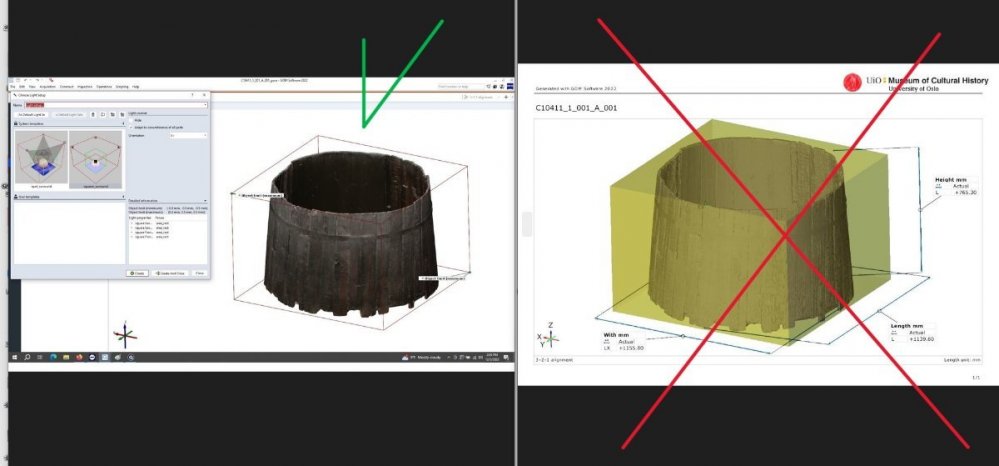Click the Create button

(x=137, y=273)
